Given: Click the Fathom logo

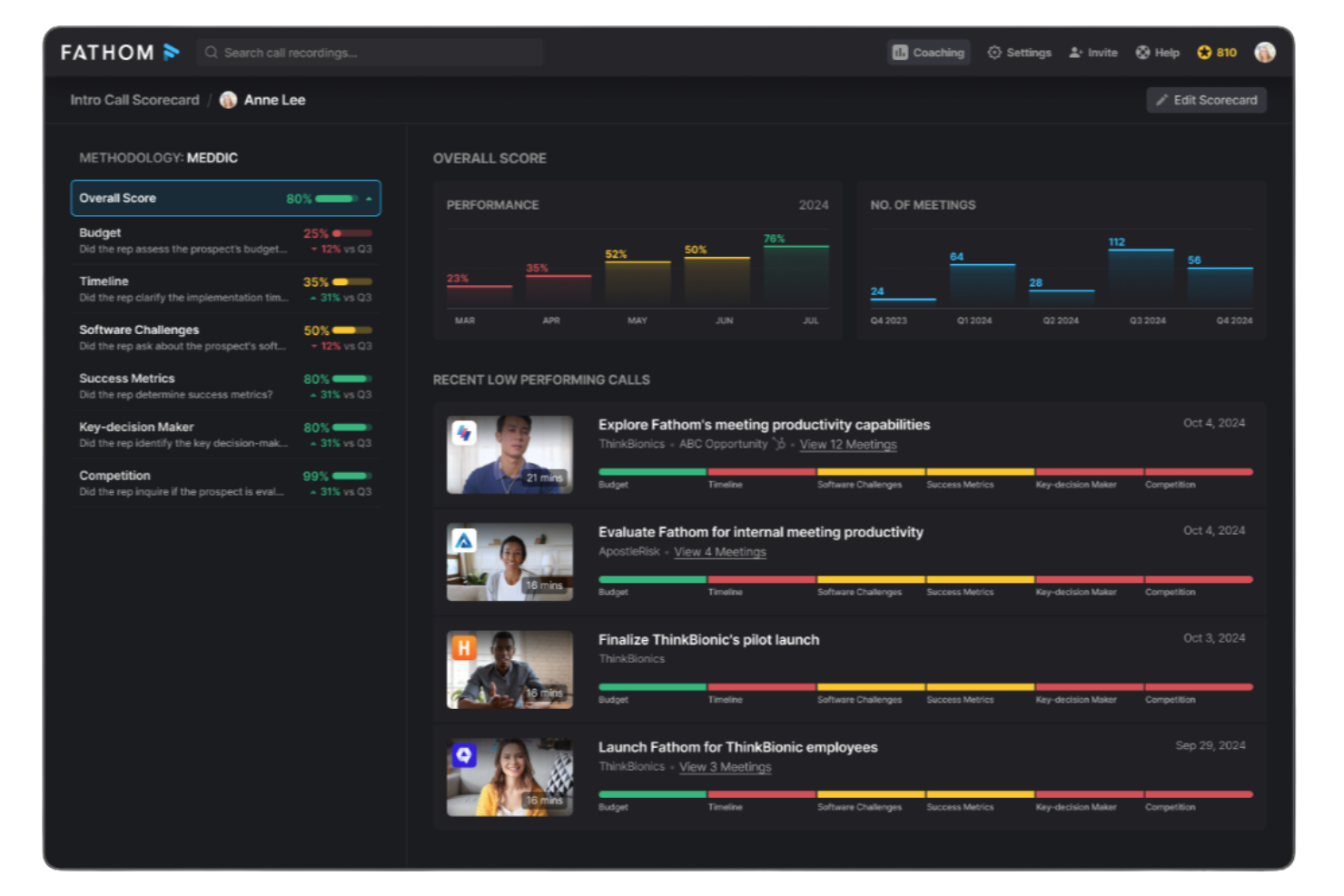Looking at the screenshot, I should pyautogui.click(x=120, y=53).
